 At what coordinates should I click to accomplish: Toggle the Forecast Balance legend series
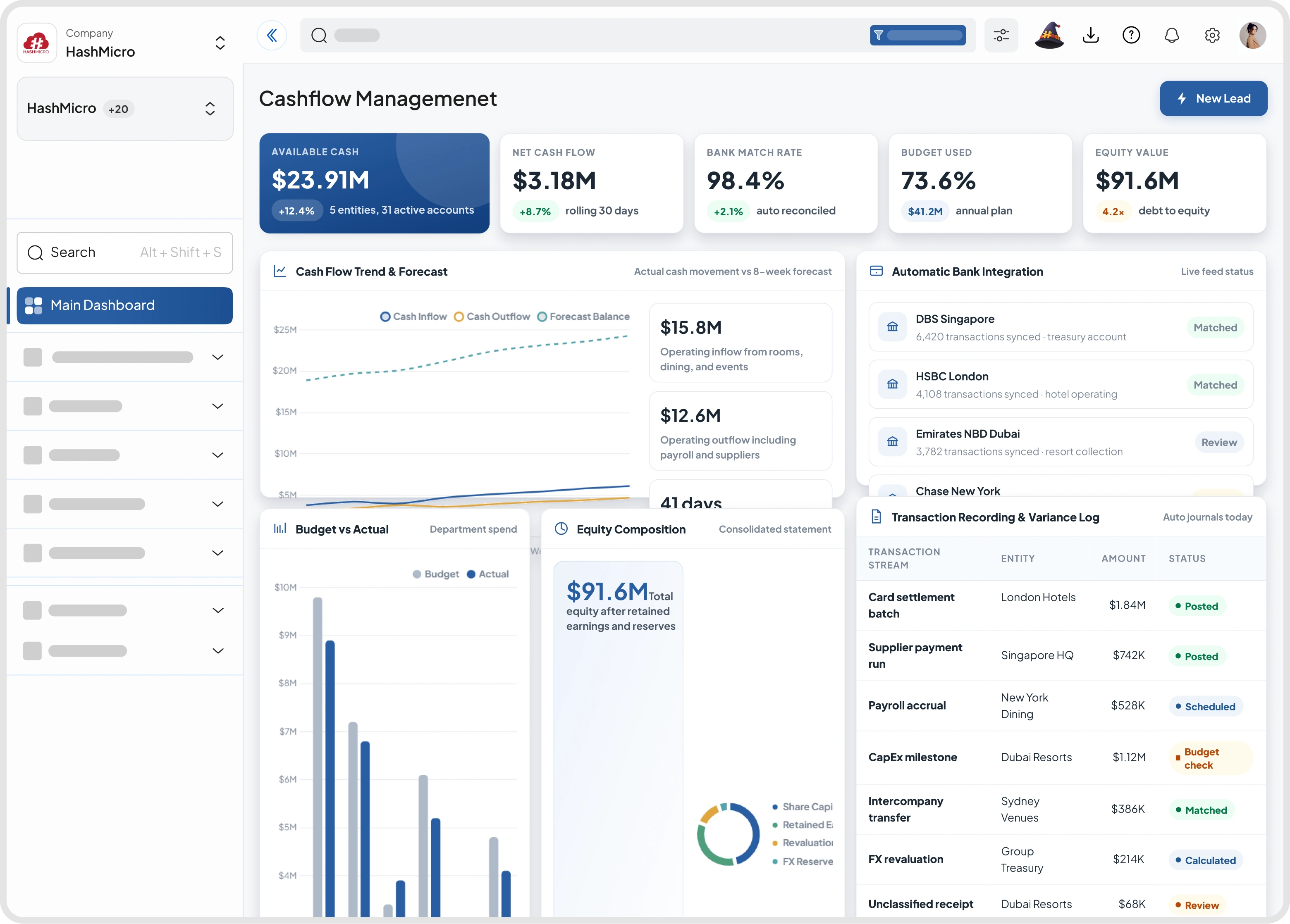(583, 317)
